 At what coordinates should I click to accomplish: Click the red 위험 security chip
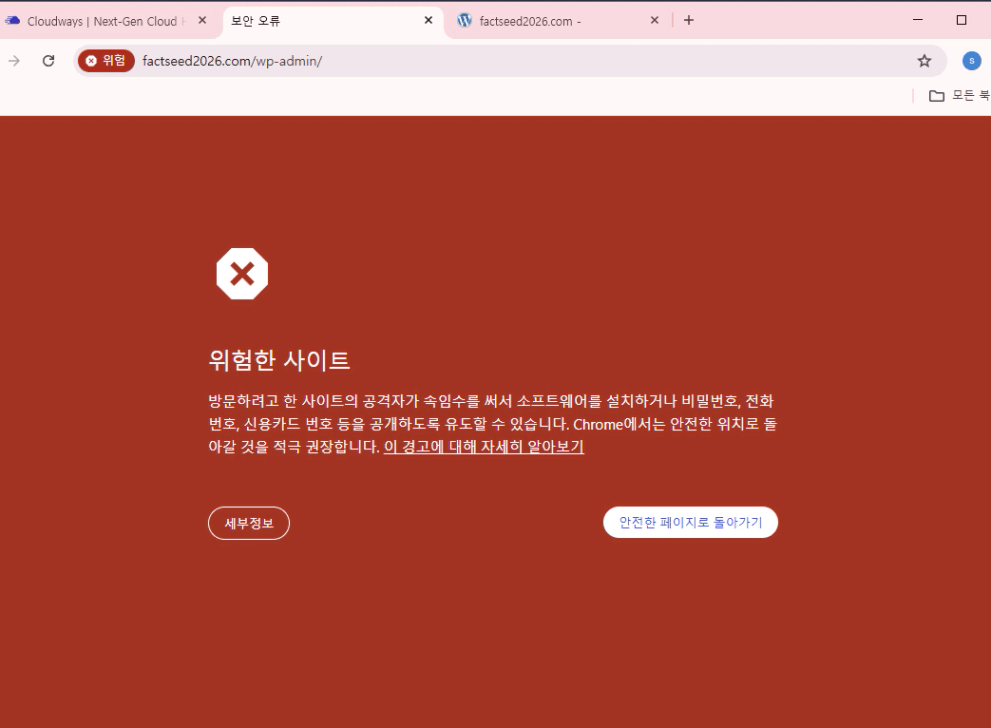[106, 61]
